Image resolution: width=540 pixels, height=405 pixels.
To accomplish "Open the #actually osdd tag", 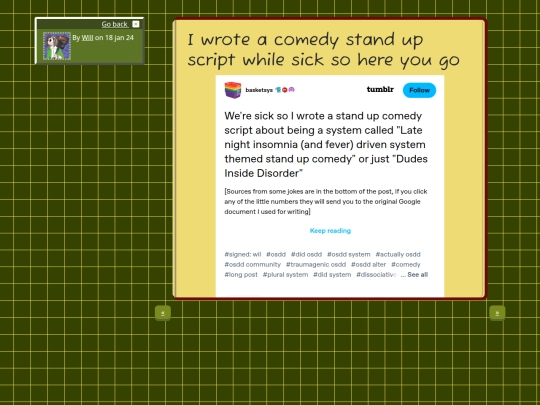I will 398,255.
